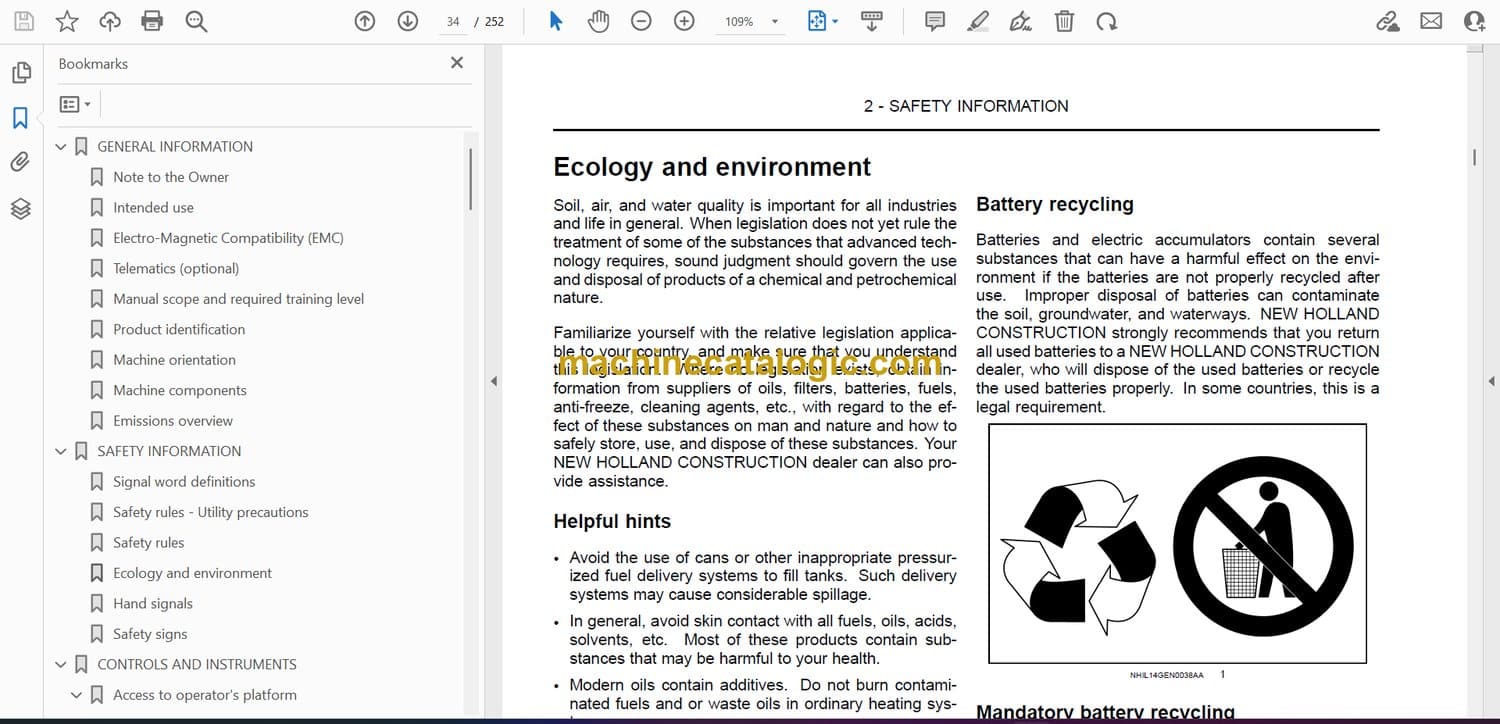1500x724 pixels.
Task: Open the Add comment sticky note tool
Action: pos(935,21)
